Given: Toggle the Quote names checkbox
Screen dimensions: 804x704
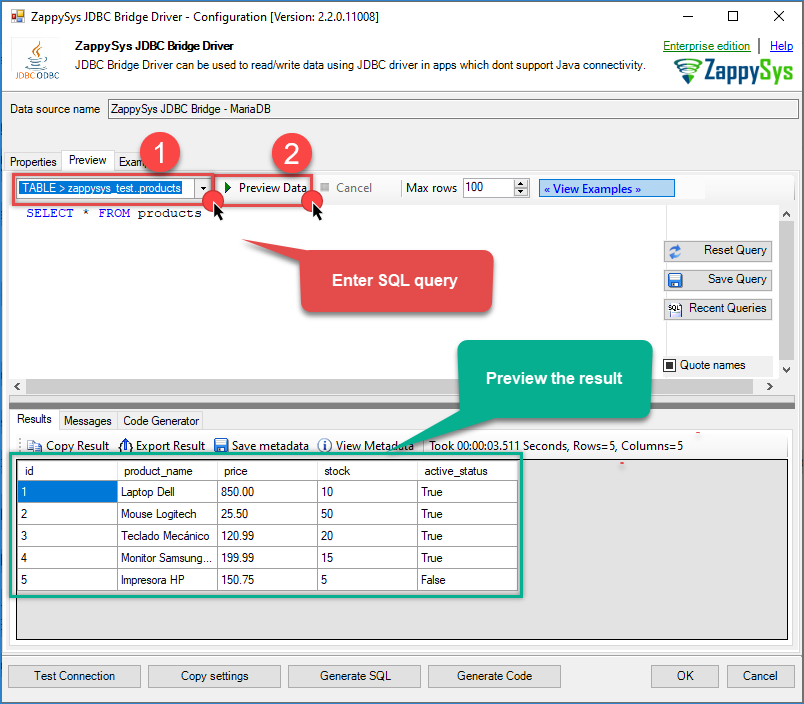Looking at the screenshot, I should click(x=670, y=365).
